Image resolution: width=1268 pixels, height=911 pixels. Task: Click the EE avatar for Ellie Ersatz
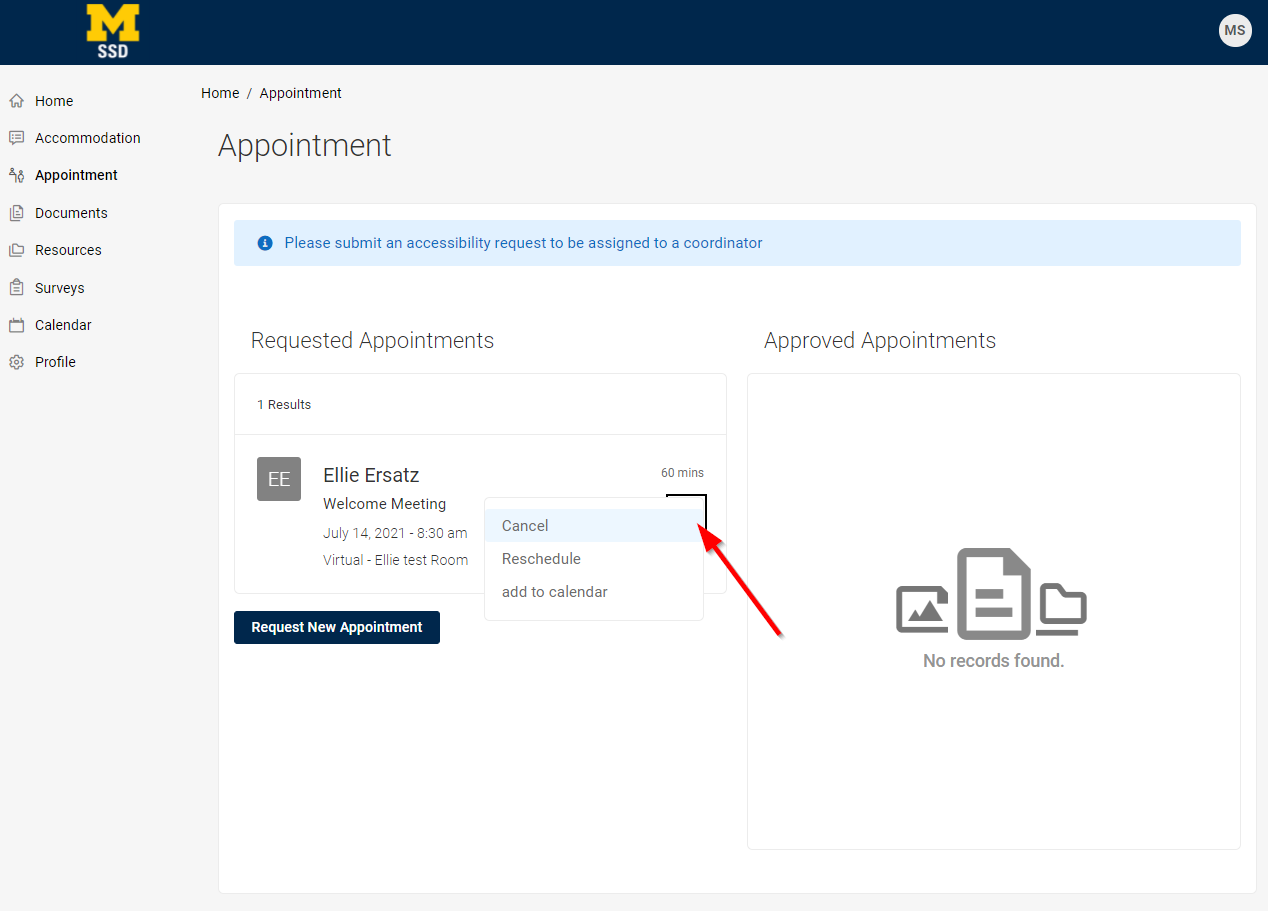[279, 479]
